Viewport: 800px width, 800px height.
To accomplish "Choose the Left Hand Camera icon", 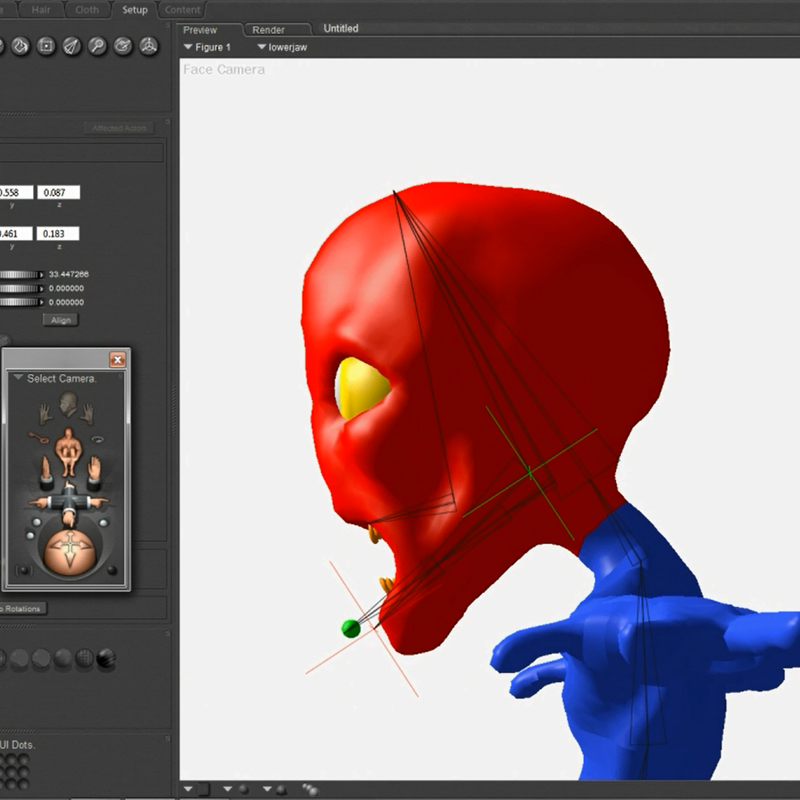I will 46,414.
